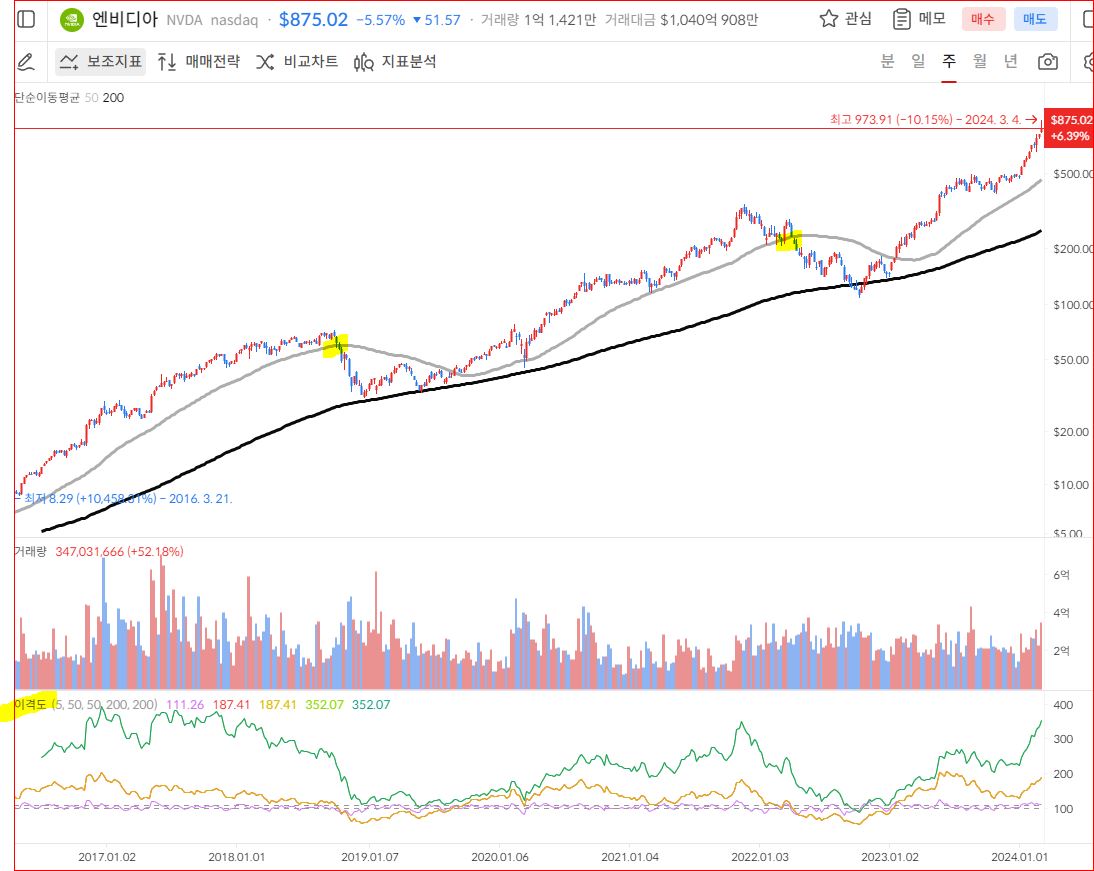Open 보조지표 indicators menu
This screenshot has width=1094, height=871.
pos(100,62)
